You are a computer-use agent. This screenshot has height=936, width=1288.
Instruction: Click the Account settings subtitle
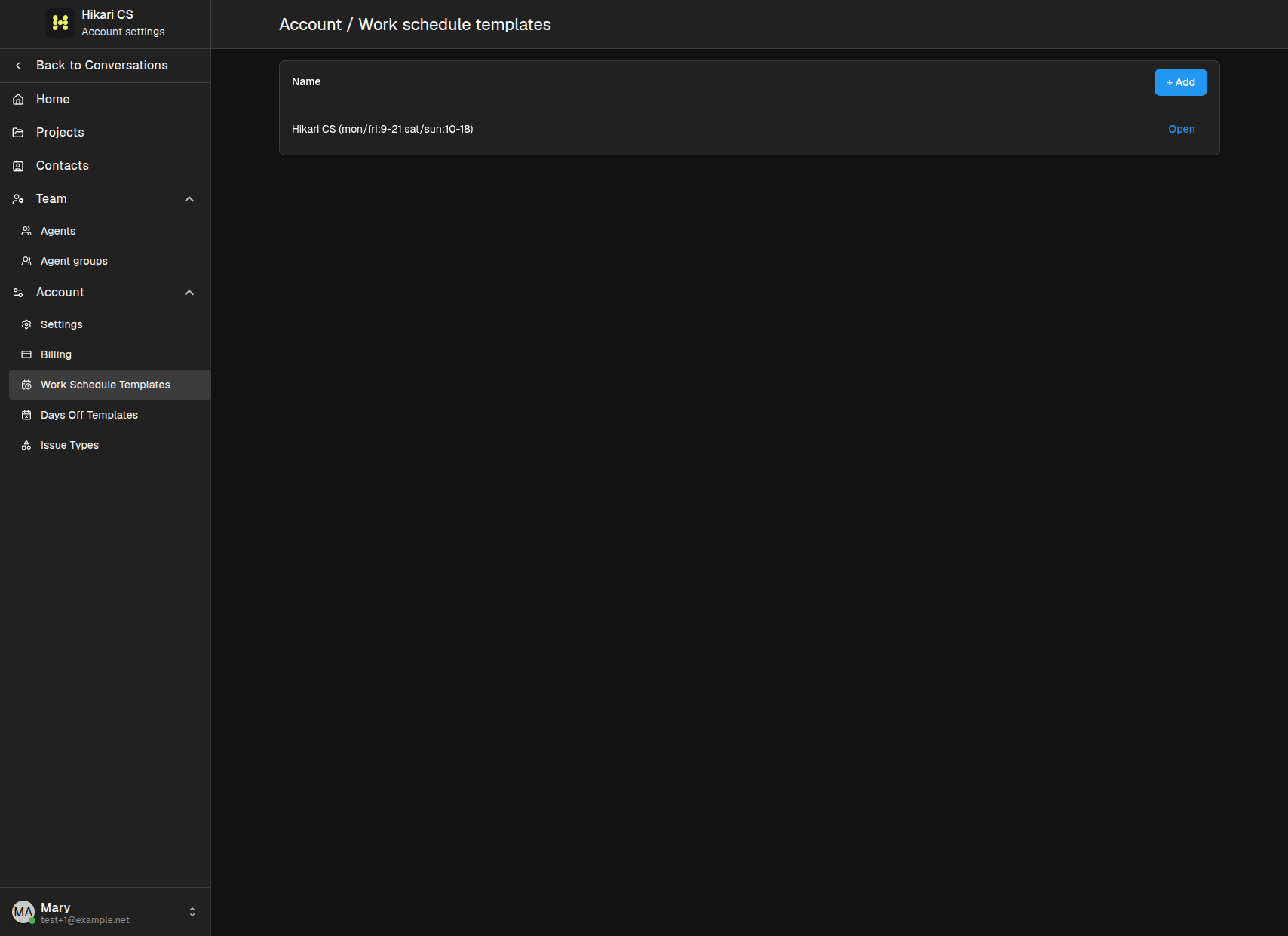click(x=123, y=32)
